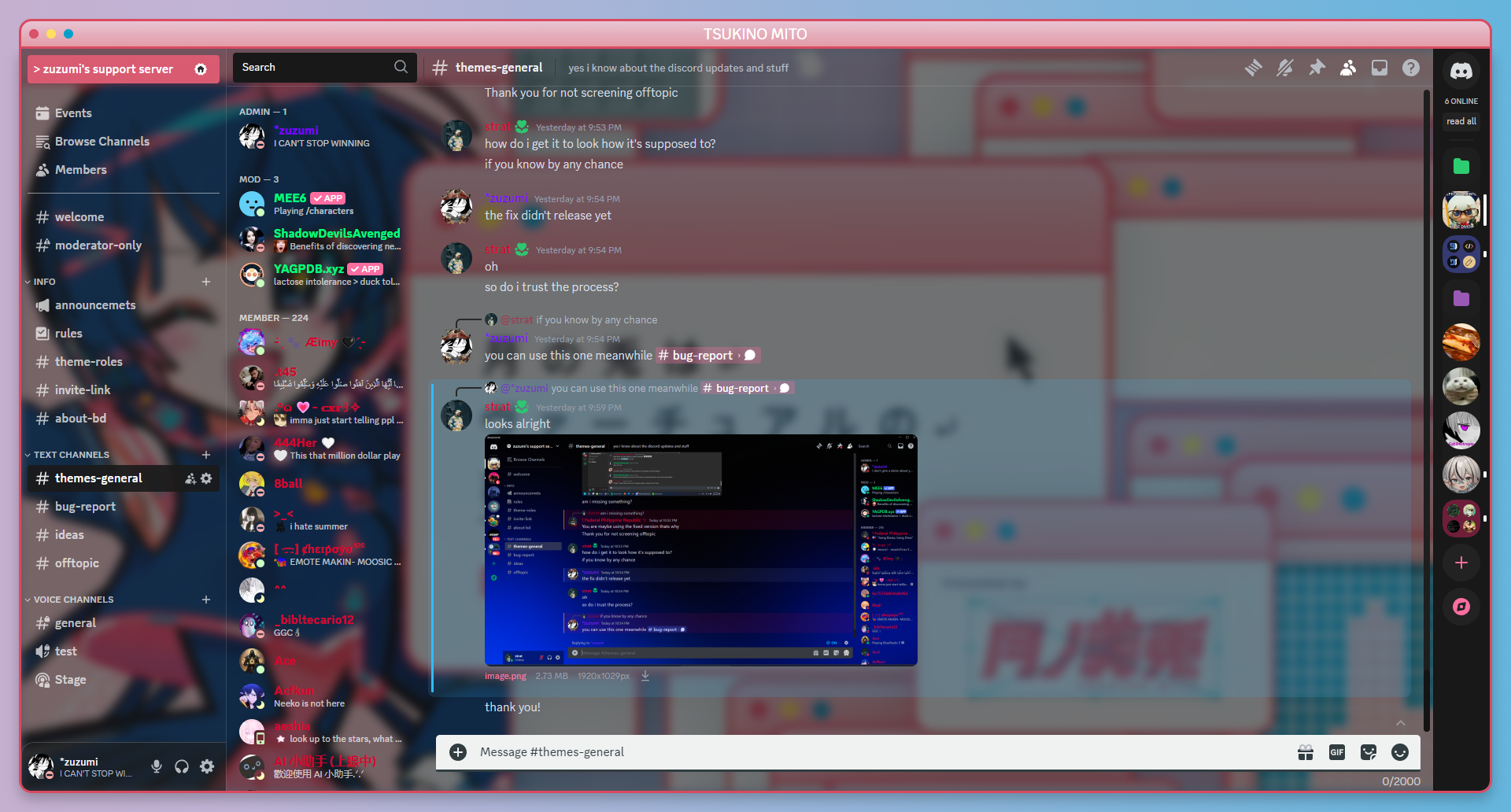This screenshot has height=812, width=1511.
Task: Open the inbox icon
Action: (1380, 68)
